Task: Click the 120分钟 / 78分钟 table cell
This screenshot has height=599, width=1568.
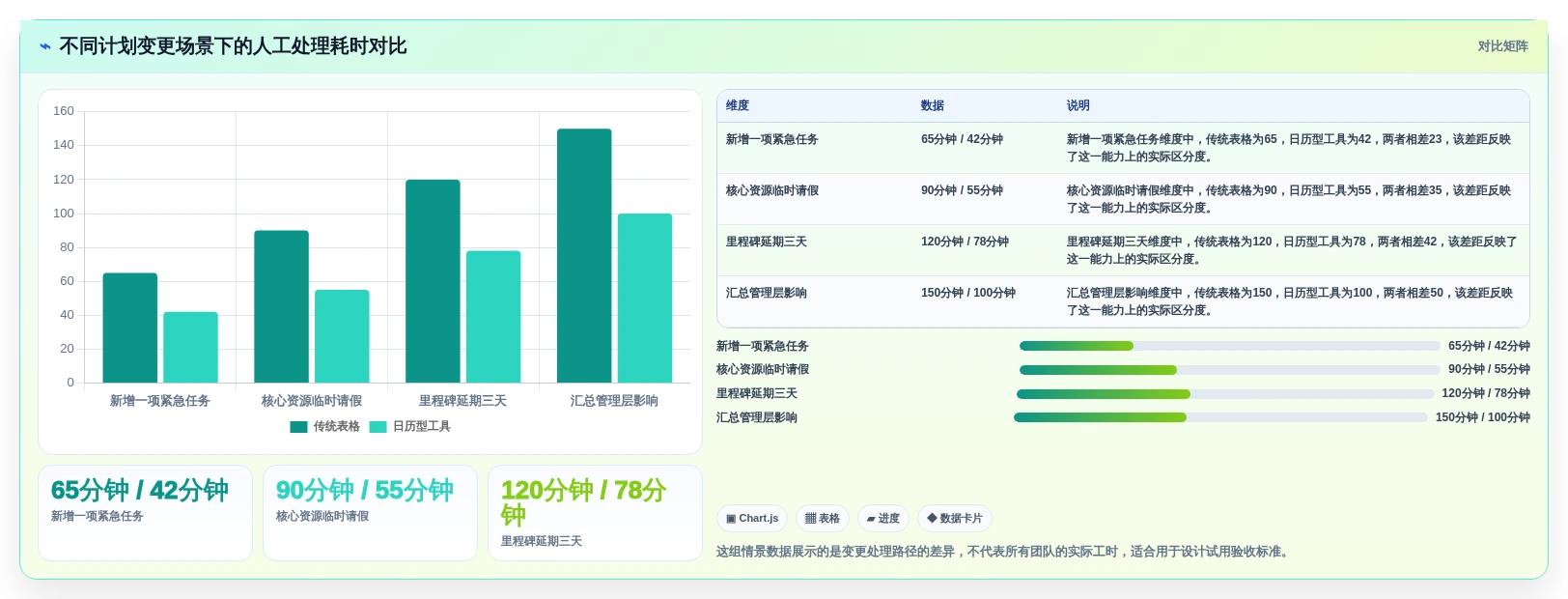Action: click(x=965, y=242)
